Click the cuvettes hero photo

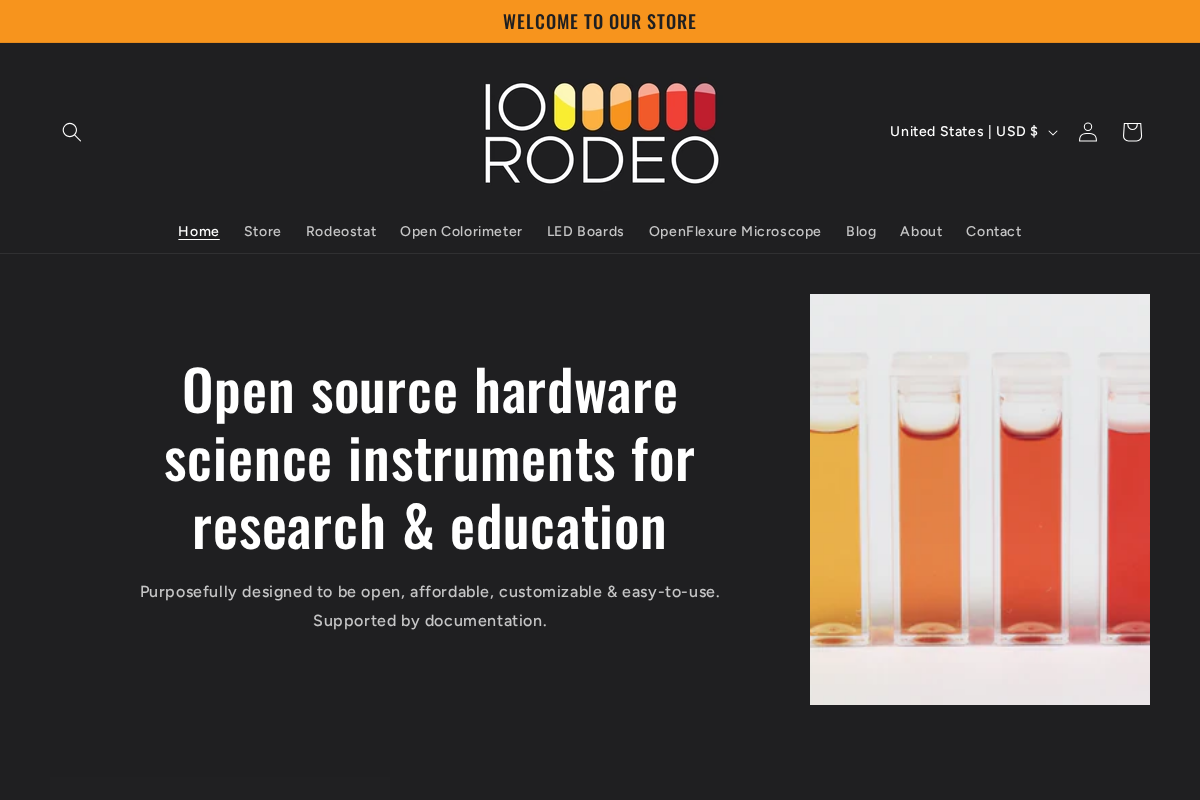[980, 499]
